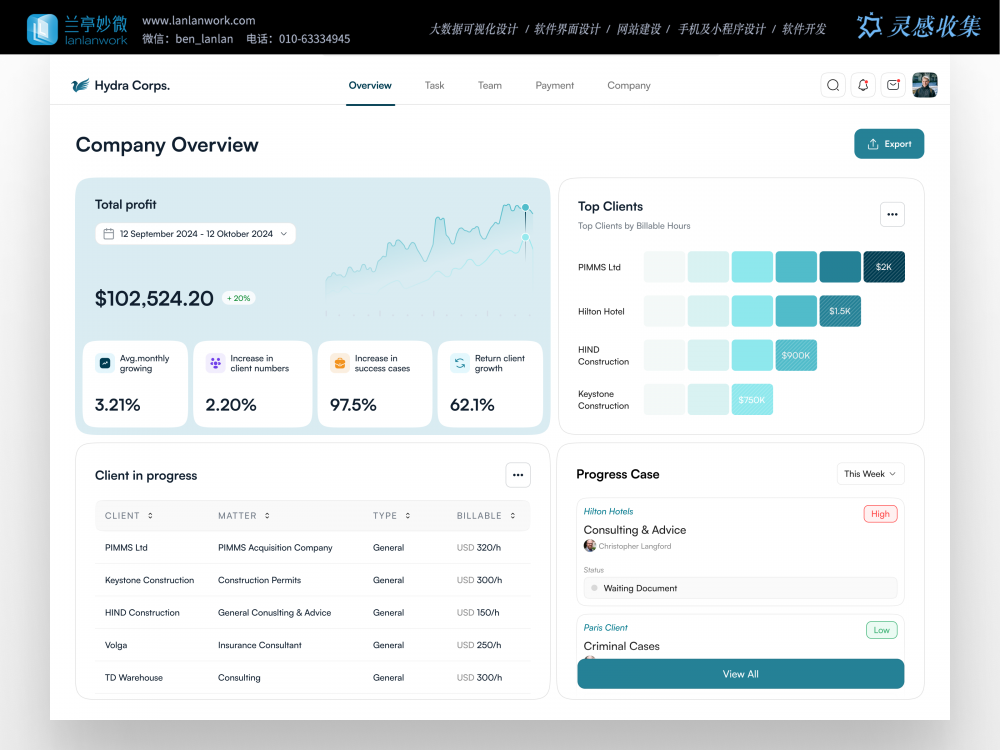Open the user profile avatar
This screenshot has width=1000, height=750.
click(925, 85)
